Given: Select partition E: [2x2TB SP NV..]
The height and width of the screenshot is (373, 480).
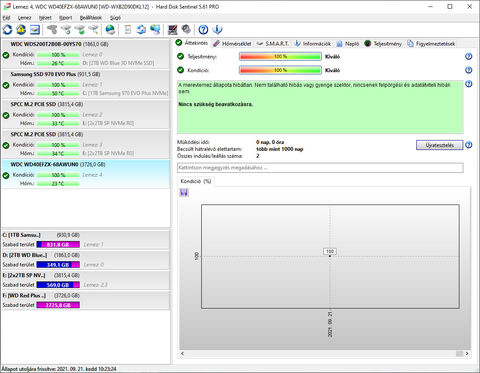Looking at the screenshot, I should pyautogui.click(x=85, y=280).
